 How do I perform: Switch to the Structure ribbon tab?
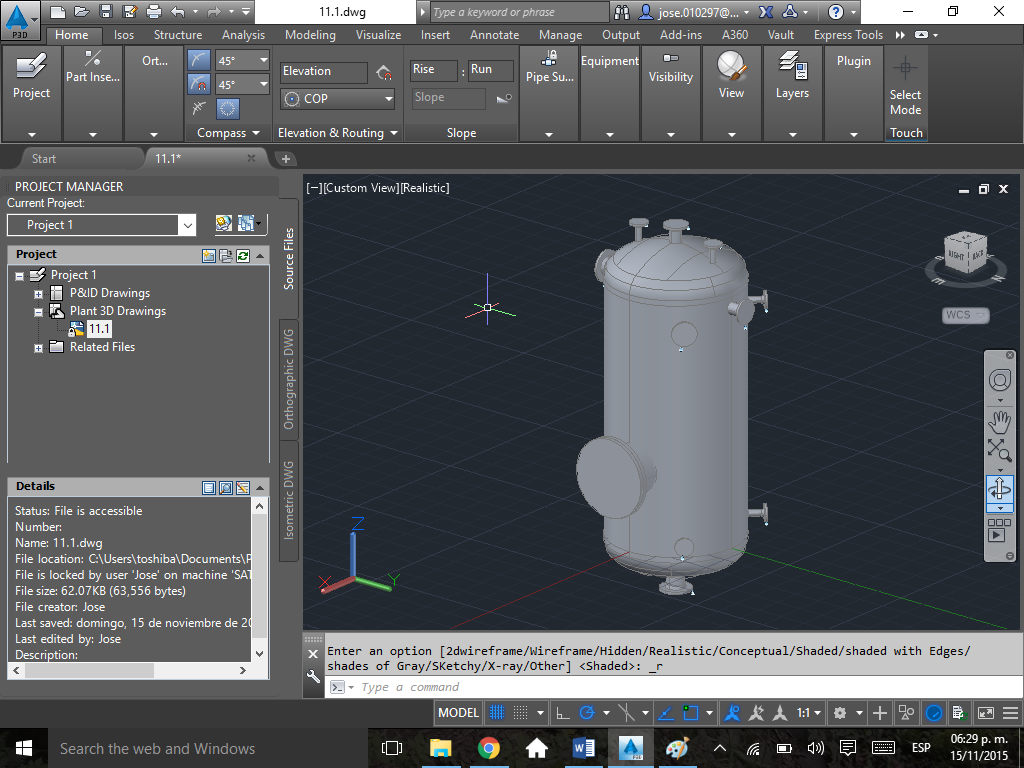(178, 35)
